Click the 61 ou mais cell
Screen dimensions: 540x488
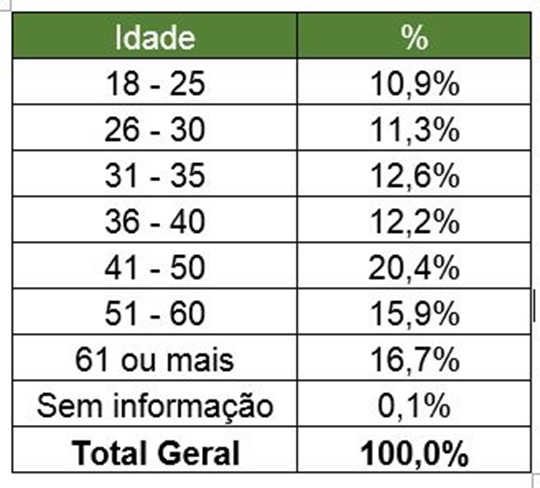[154, 358]
